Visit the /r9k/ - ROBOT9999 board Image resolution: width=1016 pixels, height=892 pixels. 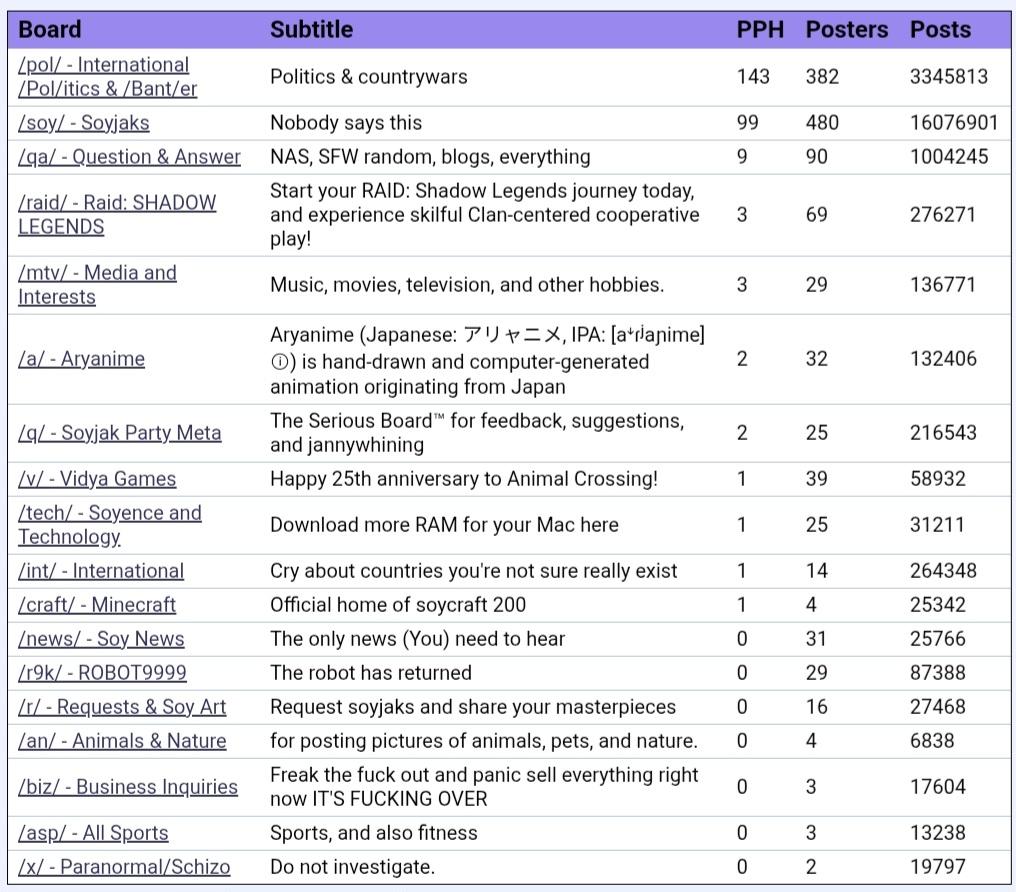(102, 672)
